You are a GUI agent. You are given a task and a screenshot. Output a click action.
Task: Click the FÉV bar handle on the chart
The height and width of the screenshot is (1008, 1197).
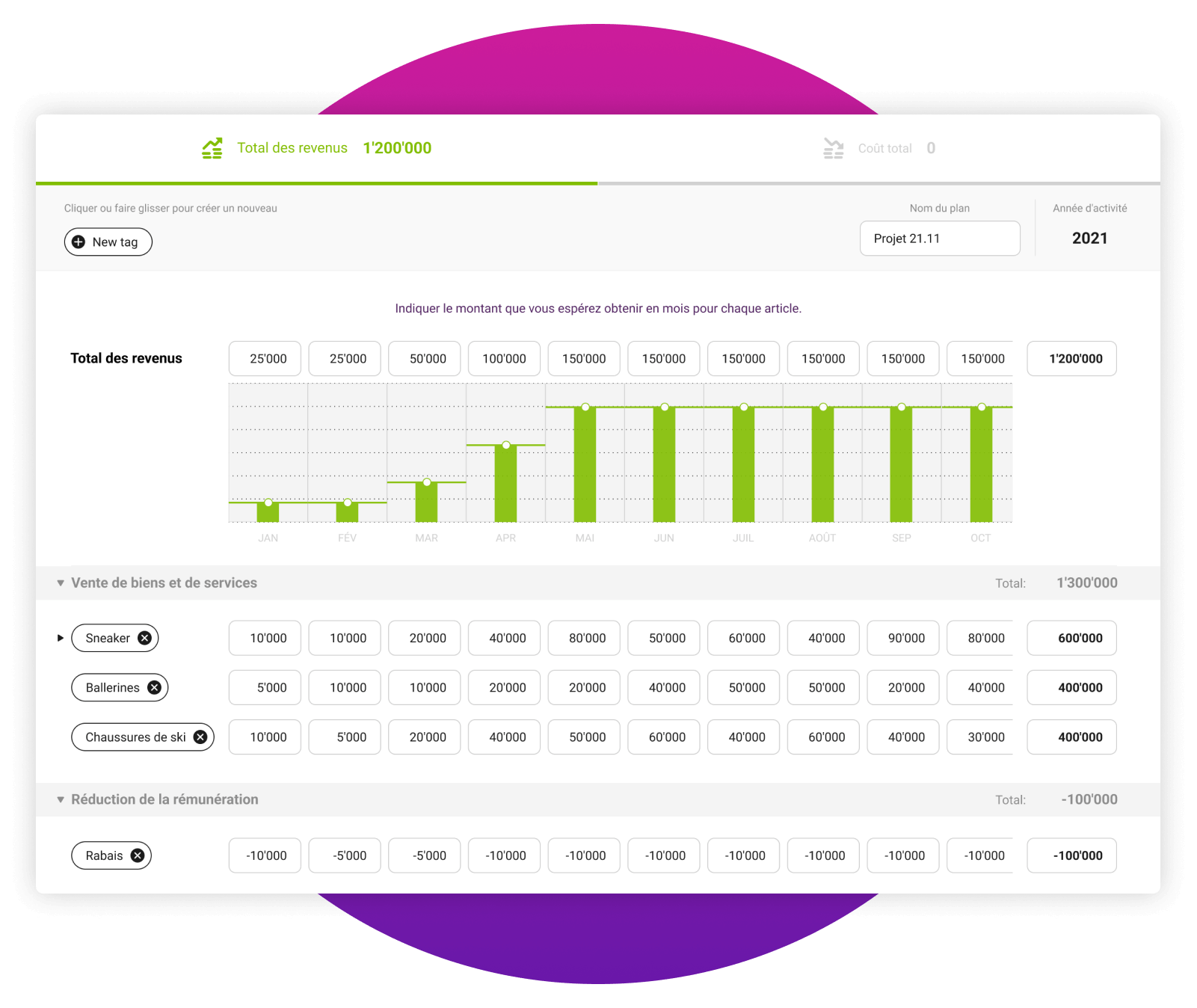tap(348, 503)
